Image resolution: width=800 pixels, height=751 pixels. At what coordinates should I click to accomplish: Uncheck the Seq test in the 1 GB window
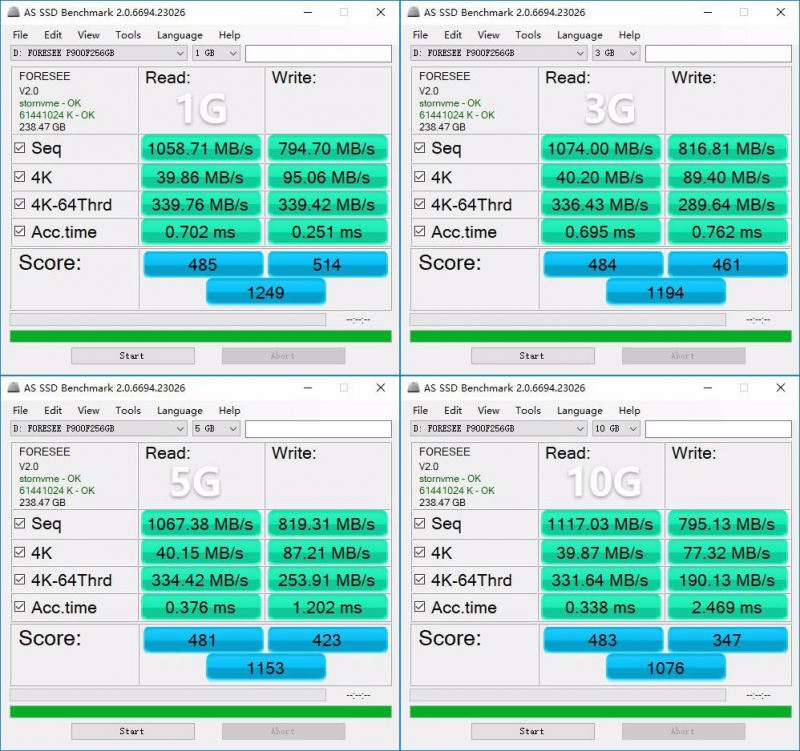pyautogui.click(x=20, y=149)
